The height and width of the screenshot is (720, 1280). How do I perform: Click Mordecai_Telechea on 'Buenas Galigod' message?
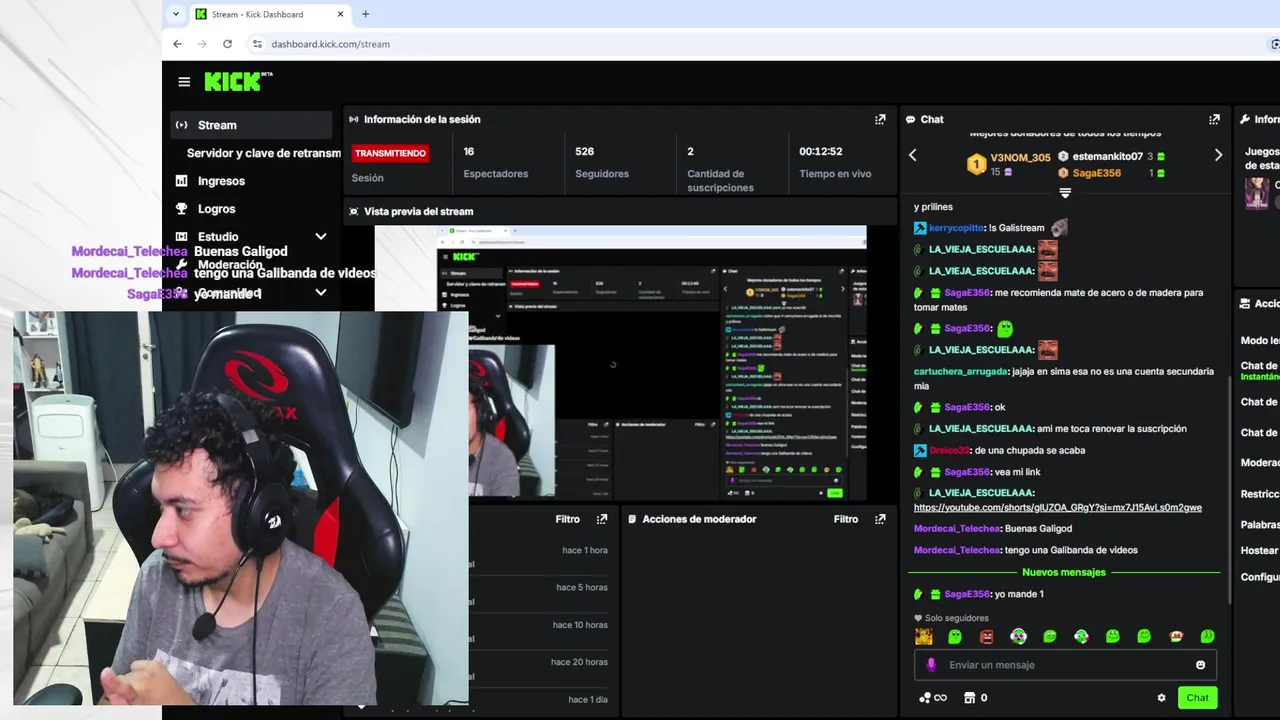[x=956, y=528]
